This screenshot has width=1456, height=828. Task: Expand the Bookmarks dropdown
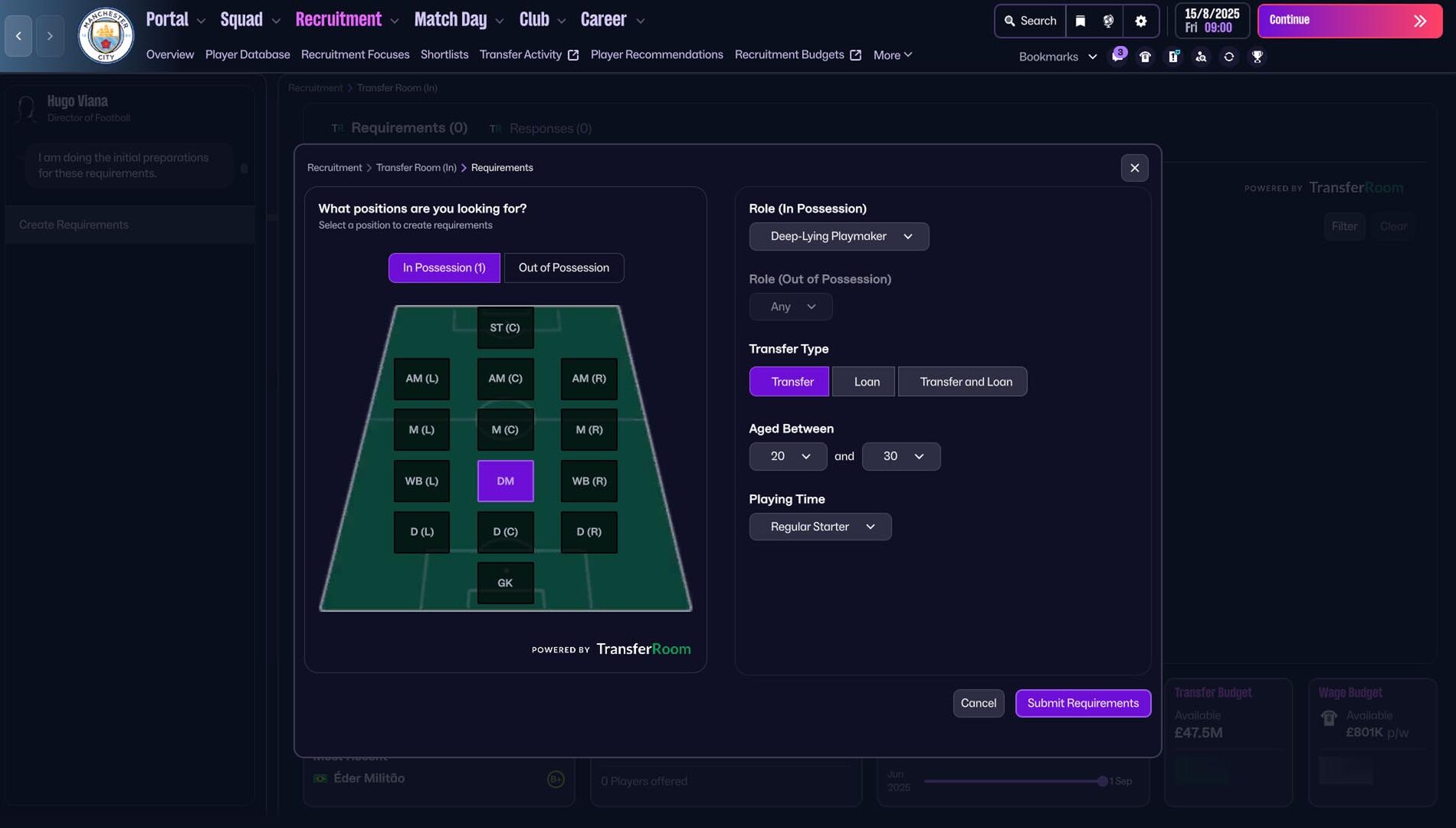click(1092, 57)
